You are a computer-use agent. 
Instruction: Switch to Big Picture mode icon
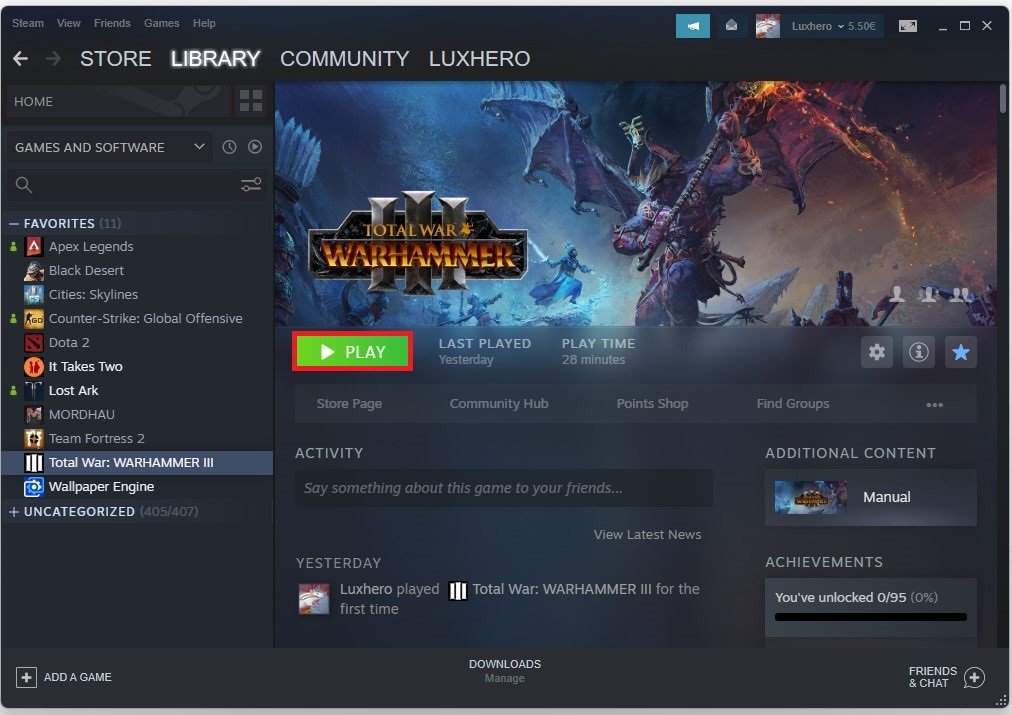click(907, 26)
